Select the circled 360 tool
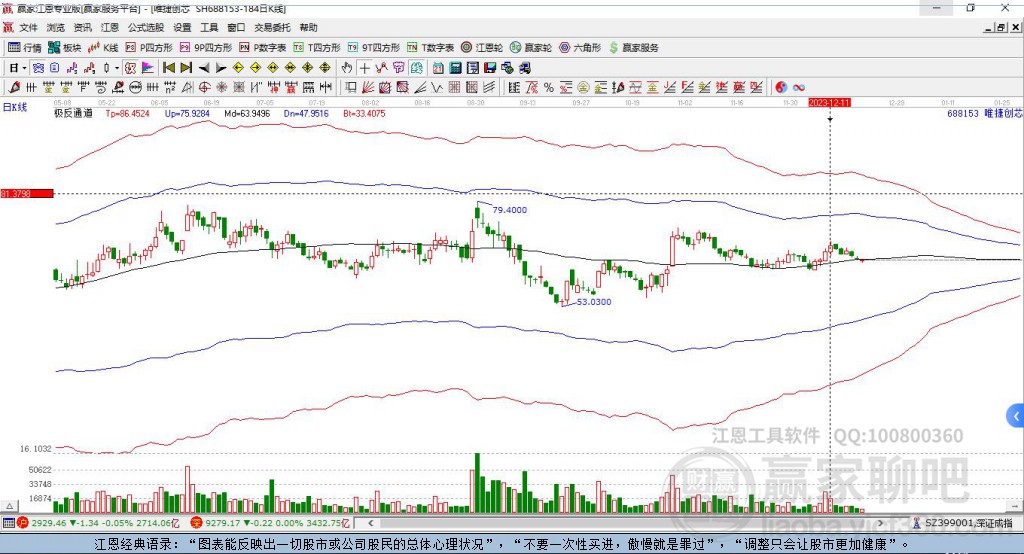 (x=135, y=88)
